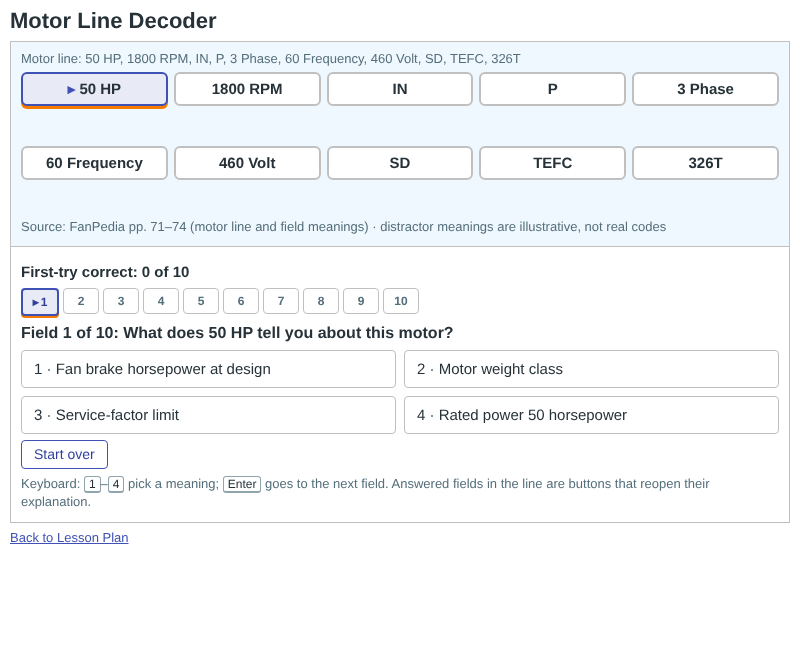This screenshot has height=662, width=800.
Task: Select the 1800 RPM field button
Action: click(x=247, y=89)
